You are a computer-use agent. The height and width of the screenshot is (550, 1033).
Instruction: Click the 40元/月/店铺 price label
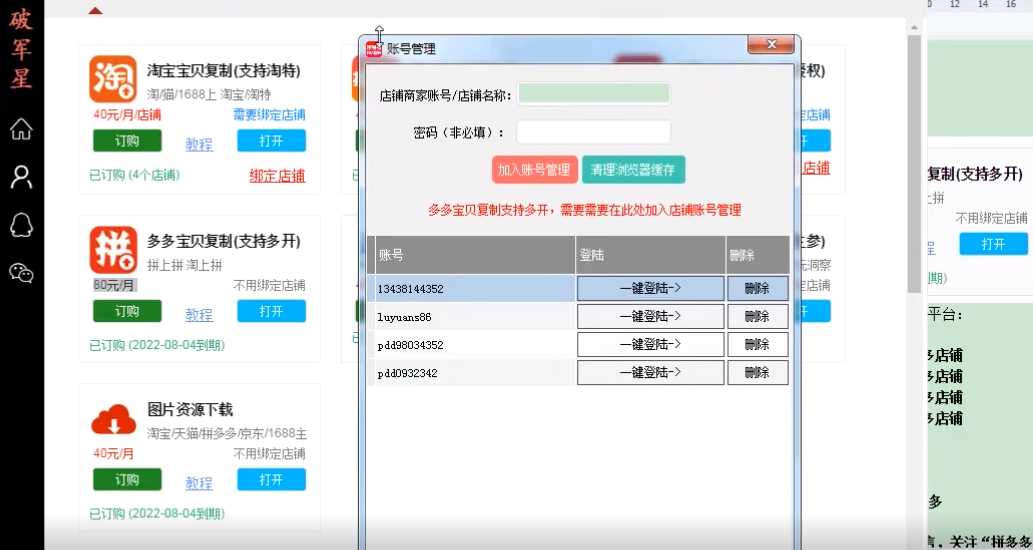pos(127,115)
